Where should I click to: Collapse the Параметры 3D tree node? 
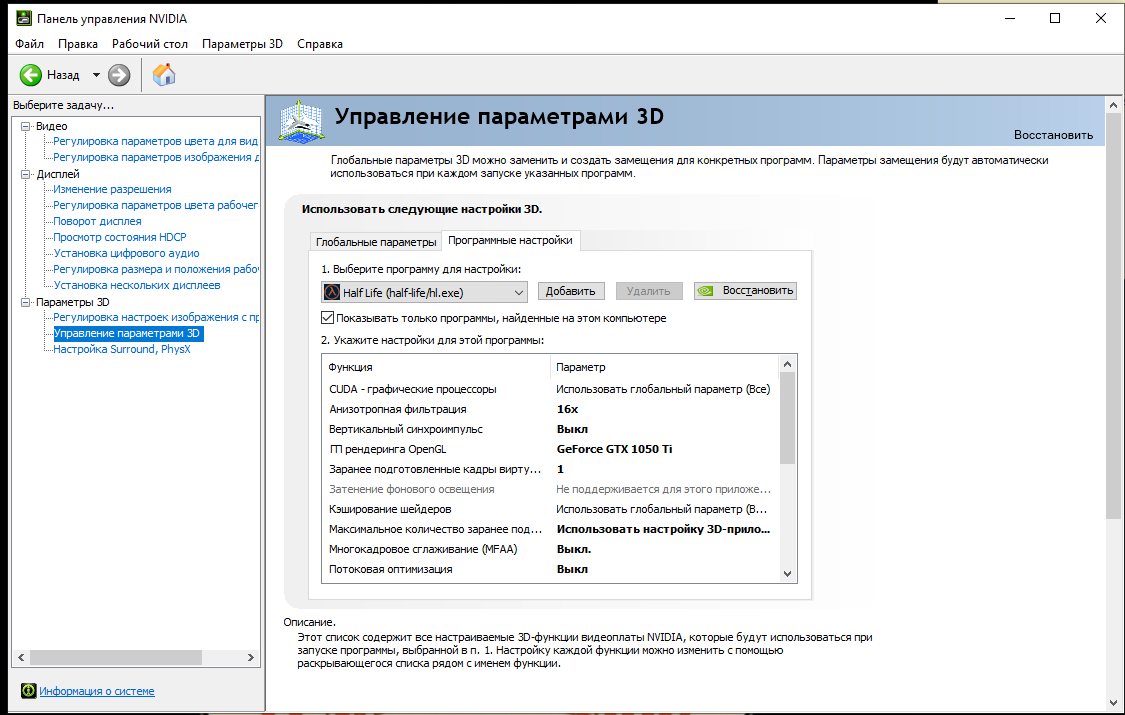click(x=26, y=302)
